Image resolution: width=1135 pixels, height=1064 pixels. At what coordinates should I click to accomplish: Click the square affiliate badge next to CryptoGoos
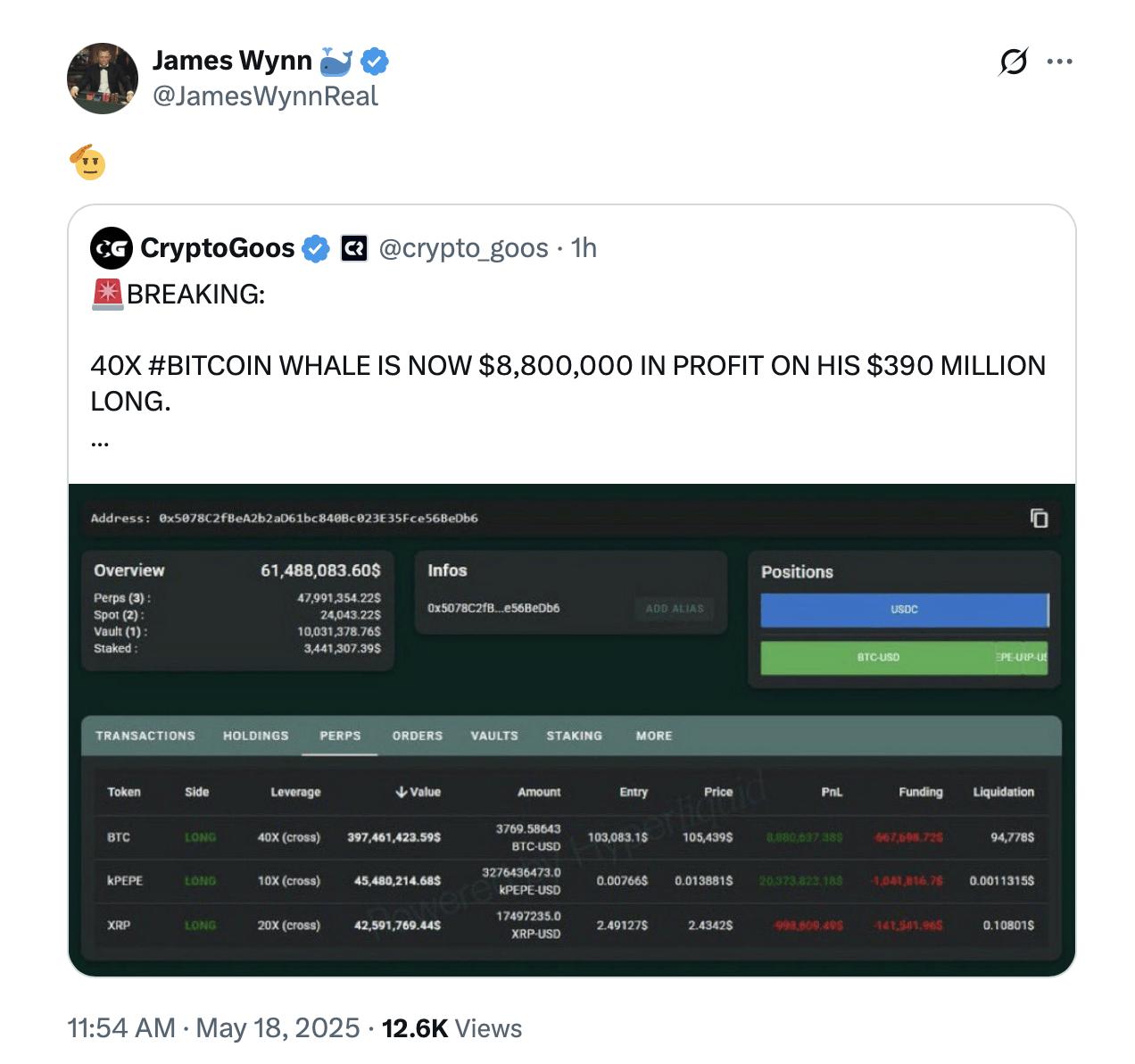354,248
